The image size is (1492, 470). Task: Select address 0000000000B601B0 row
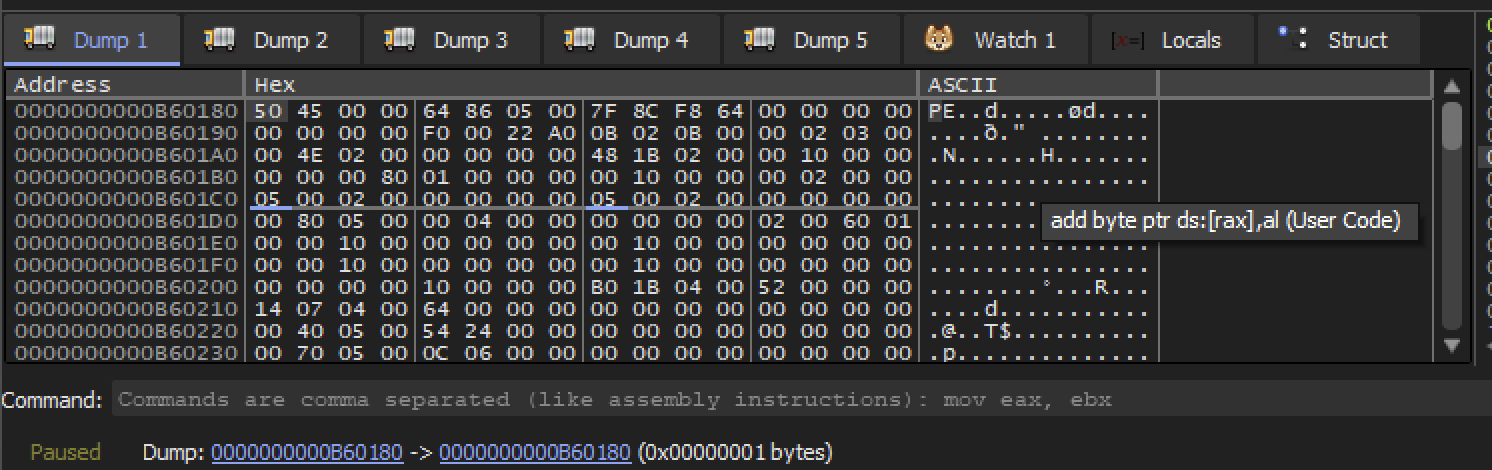tap(125, 177)
